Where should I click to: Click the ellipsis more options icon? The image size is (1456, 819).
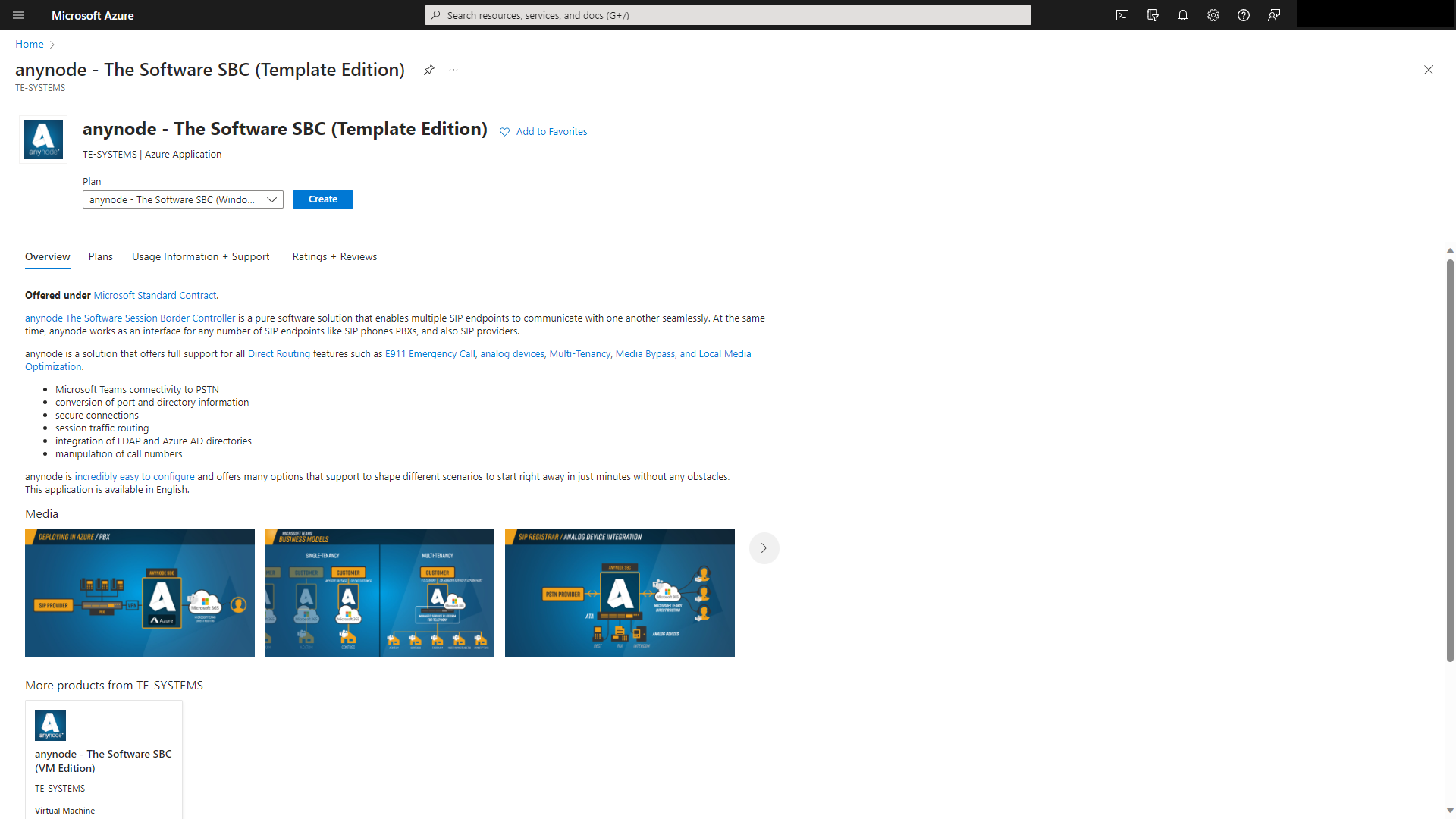point(454,69)
